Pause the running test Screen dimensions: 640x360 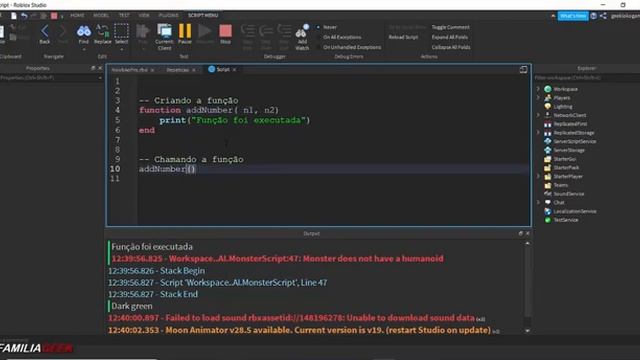185,31
